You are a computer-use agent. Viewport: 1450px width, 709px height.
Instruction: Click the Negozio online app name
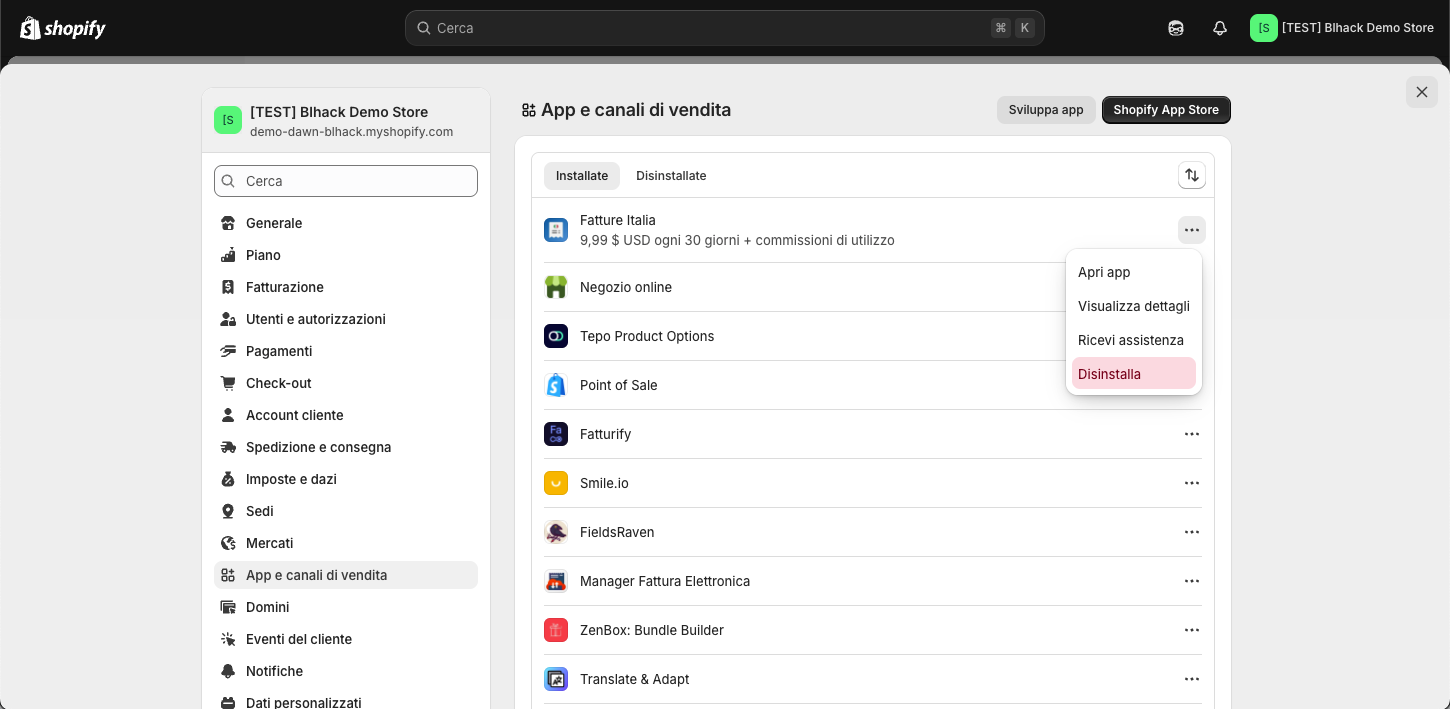(x=626, y=287)
